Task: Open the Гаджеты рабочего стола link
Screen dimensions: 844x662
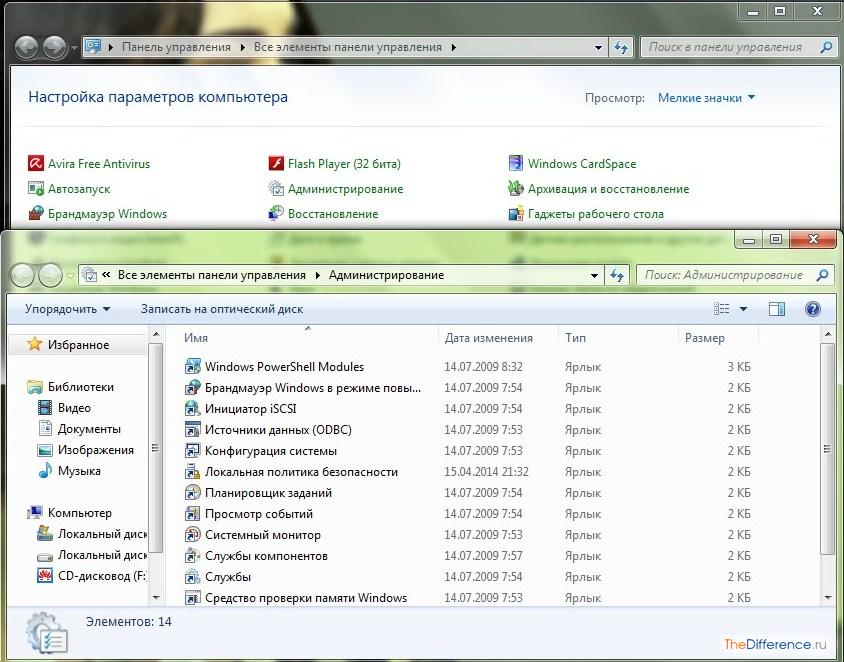Action: (595, 214)
